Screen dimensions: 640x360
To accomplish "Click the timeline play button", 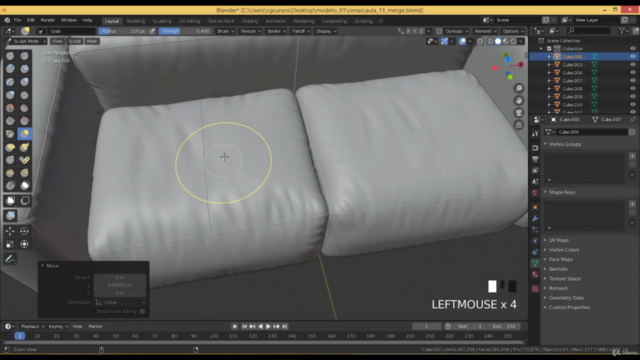I will (268, 327).
